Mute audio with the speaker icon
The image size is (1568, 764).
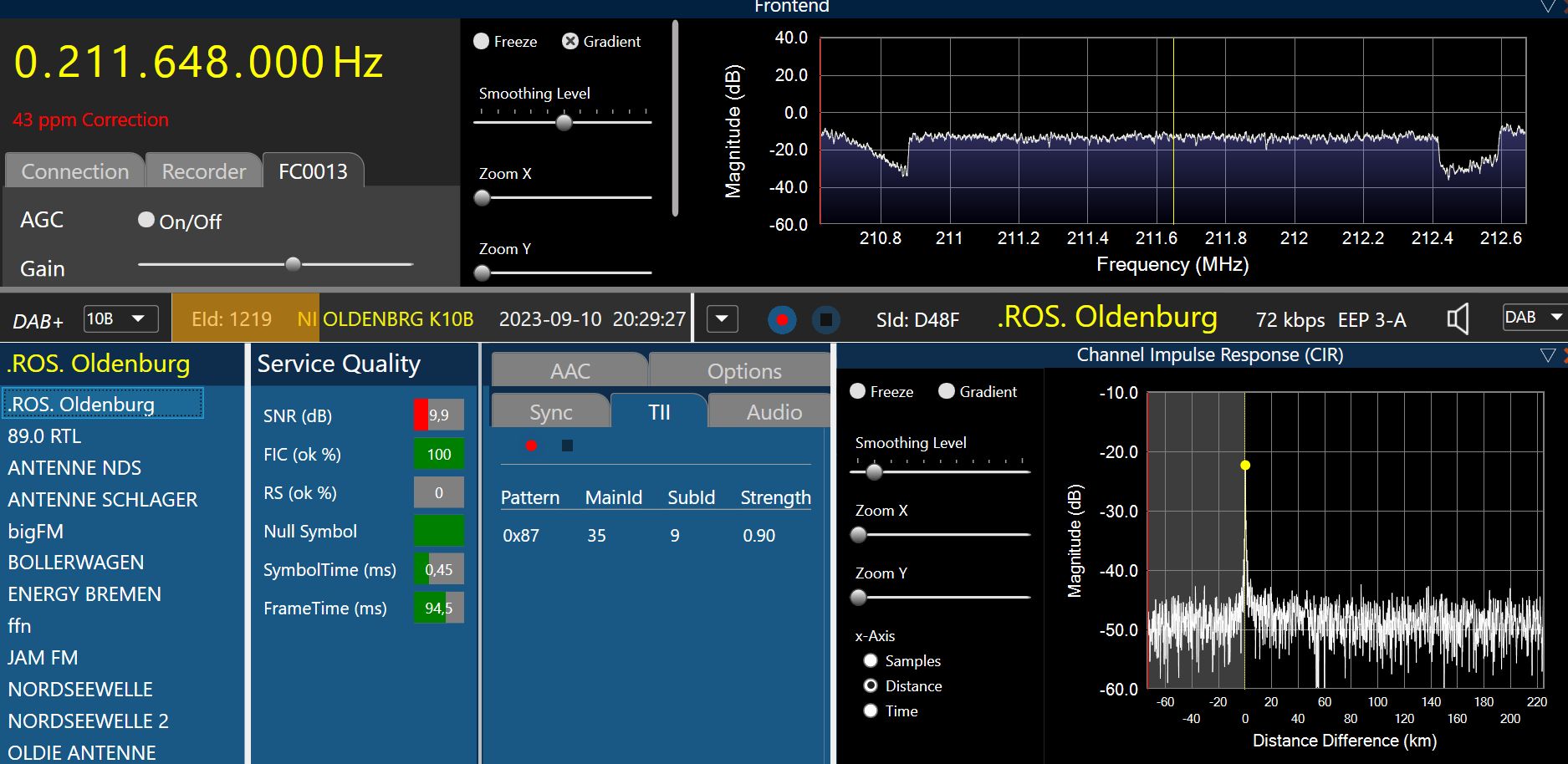pos(1458,319)
